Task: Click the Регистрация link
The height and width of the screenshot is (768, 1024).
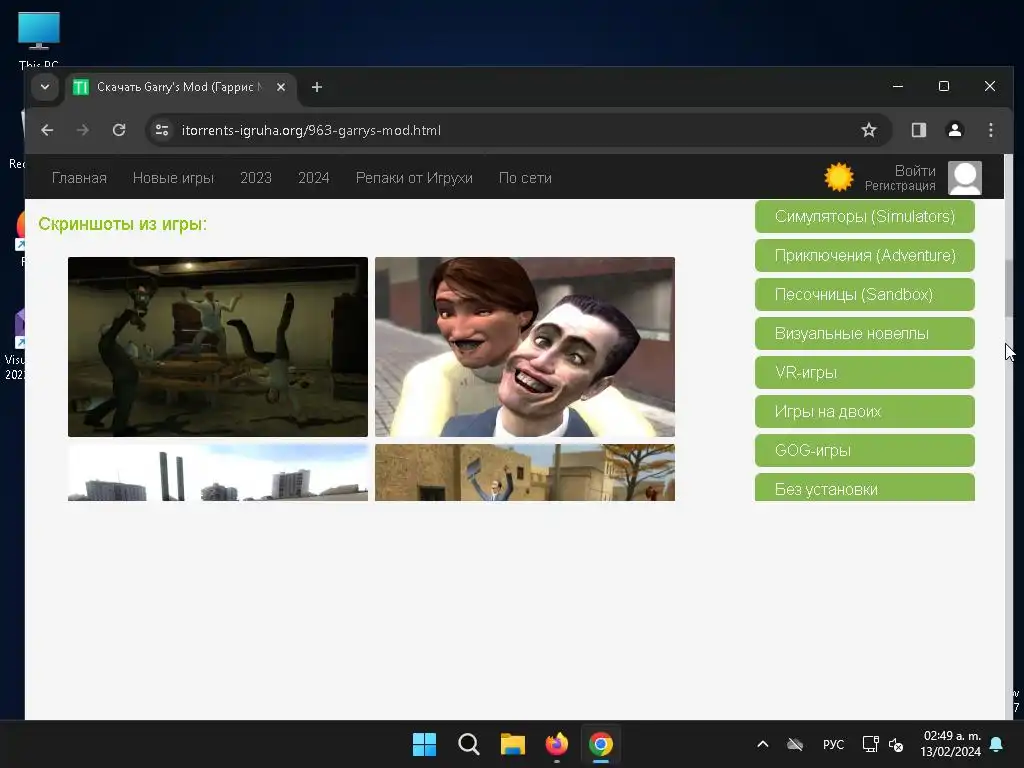Action: coord(900,186)
